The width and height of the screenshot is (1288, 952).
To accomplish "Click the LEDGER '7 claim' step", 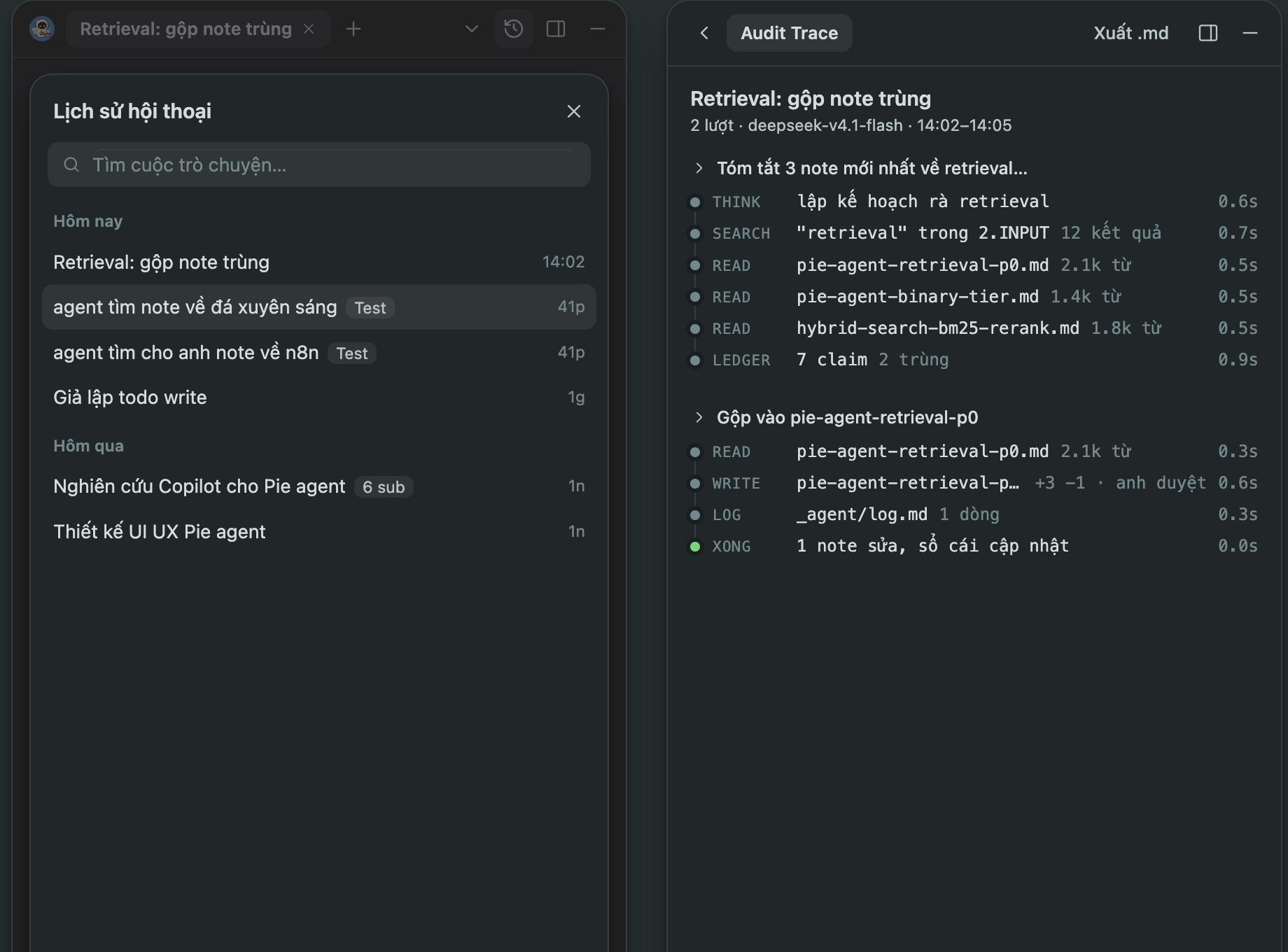I will (974, 360).
